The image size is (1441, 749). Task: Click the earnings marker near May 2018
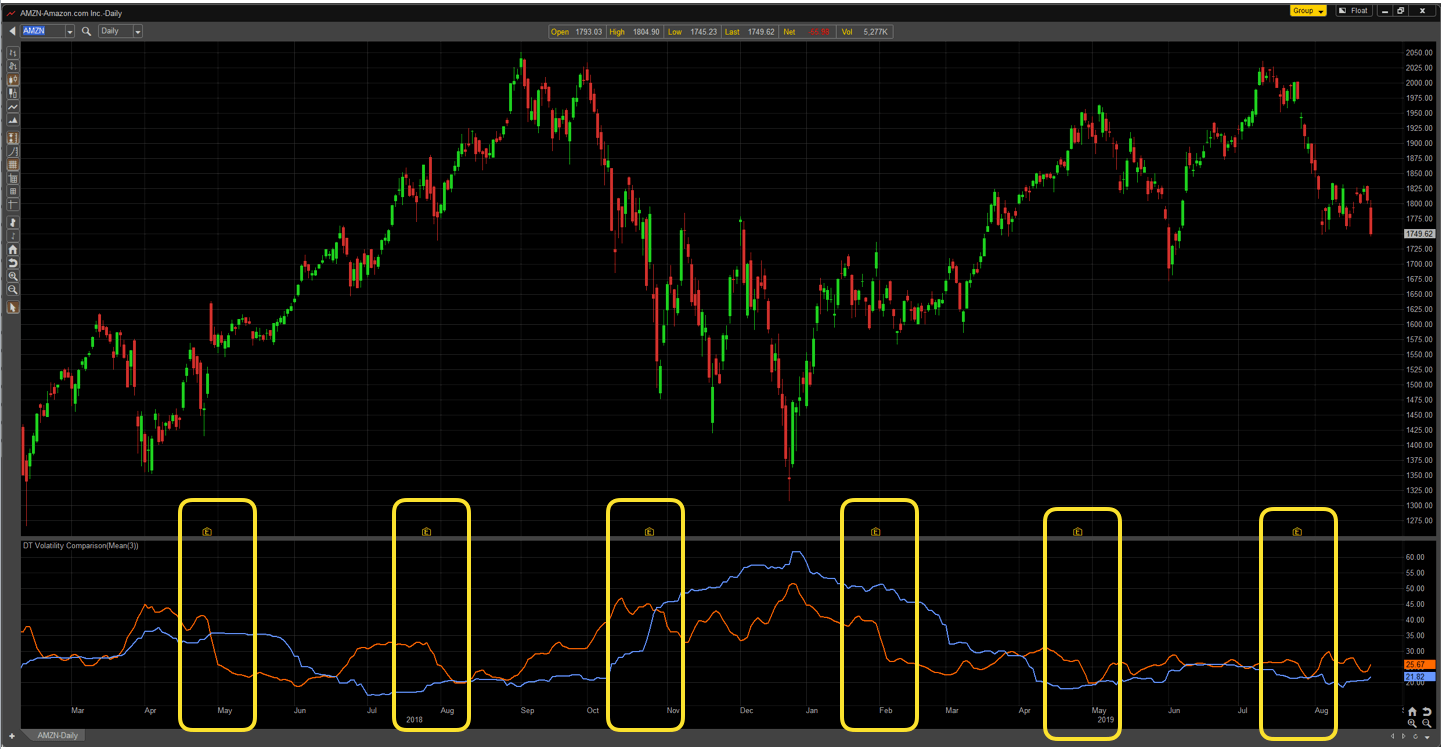coord(207,531)
